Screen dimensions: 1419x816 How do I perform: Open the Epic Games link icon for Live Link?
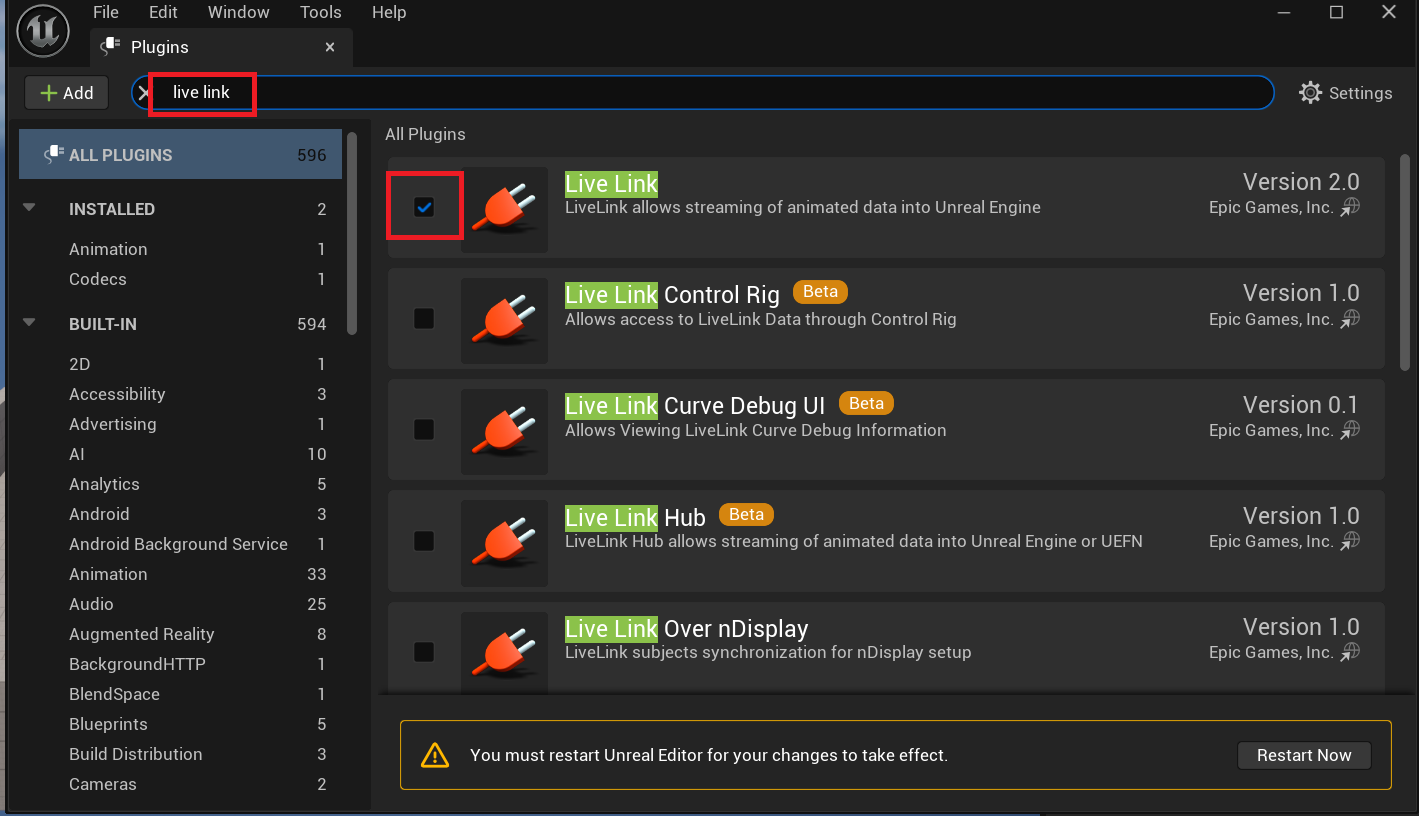[x=1350, y=207]
